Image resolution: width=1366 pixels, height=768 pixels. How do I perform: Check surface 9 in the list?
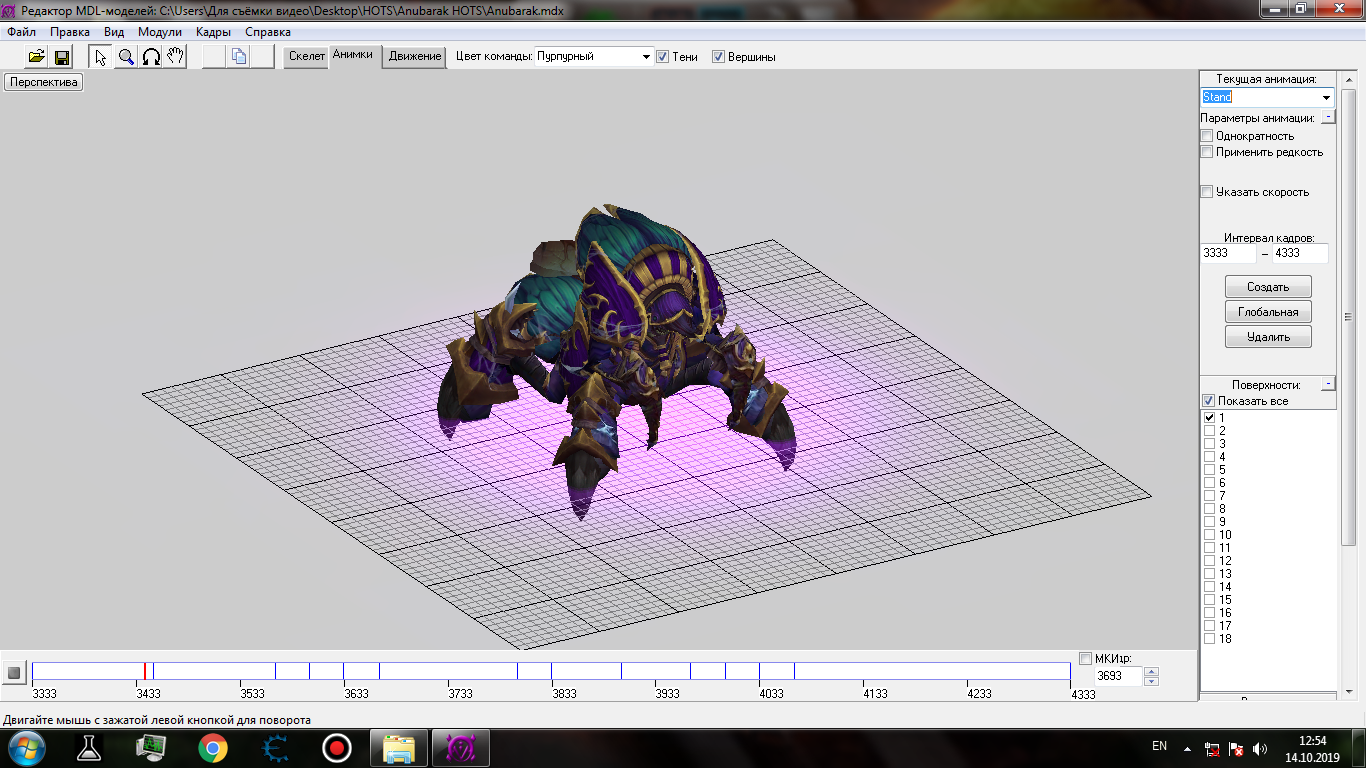click(1209, 521)
